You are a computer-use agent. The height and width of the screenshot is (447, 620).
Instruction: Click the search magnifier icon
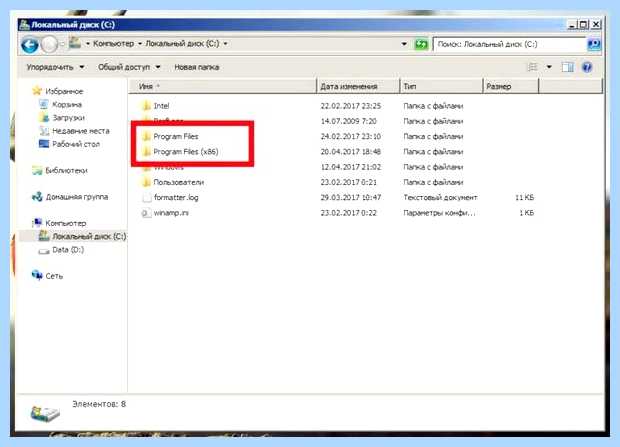[x=594, y=44]
